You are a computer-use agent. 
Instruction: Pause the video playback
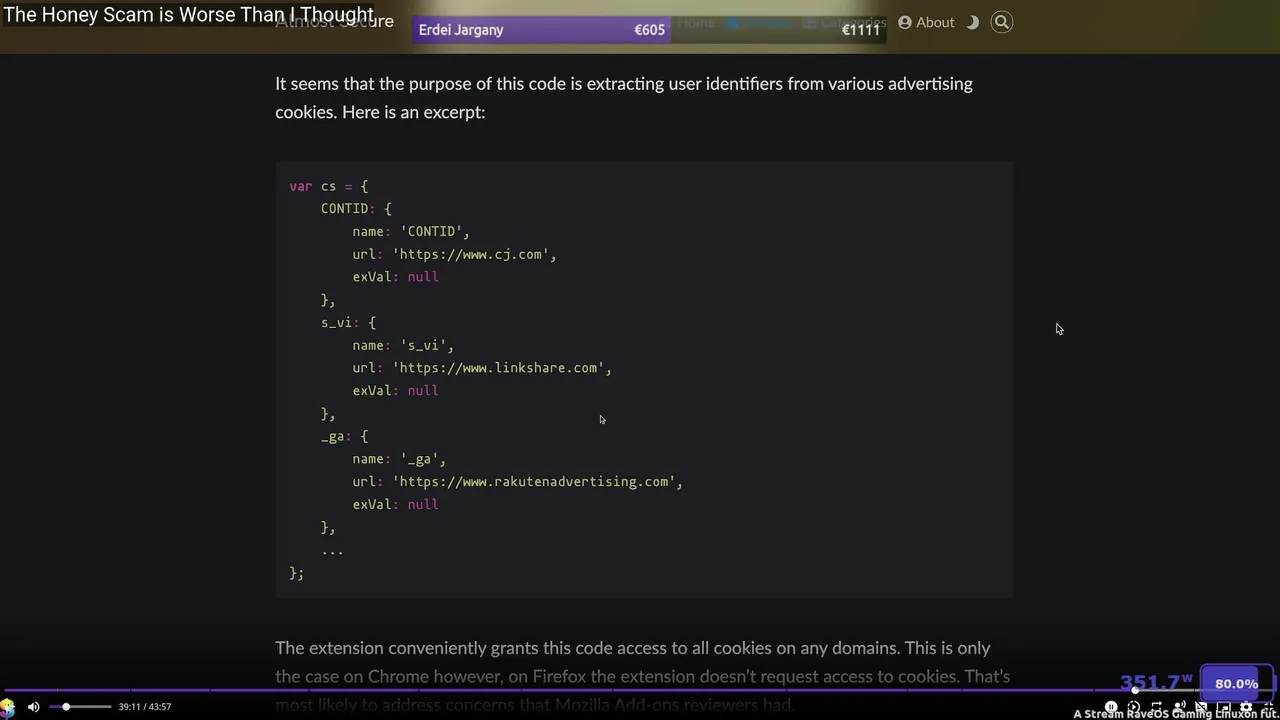(1111, 707)
